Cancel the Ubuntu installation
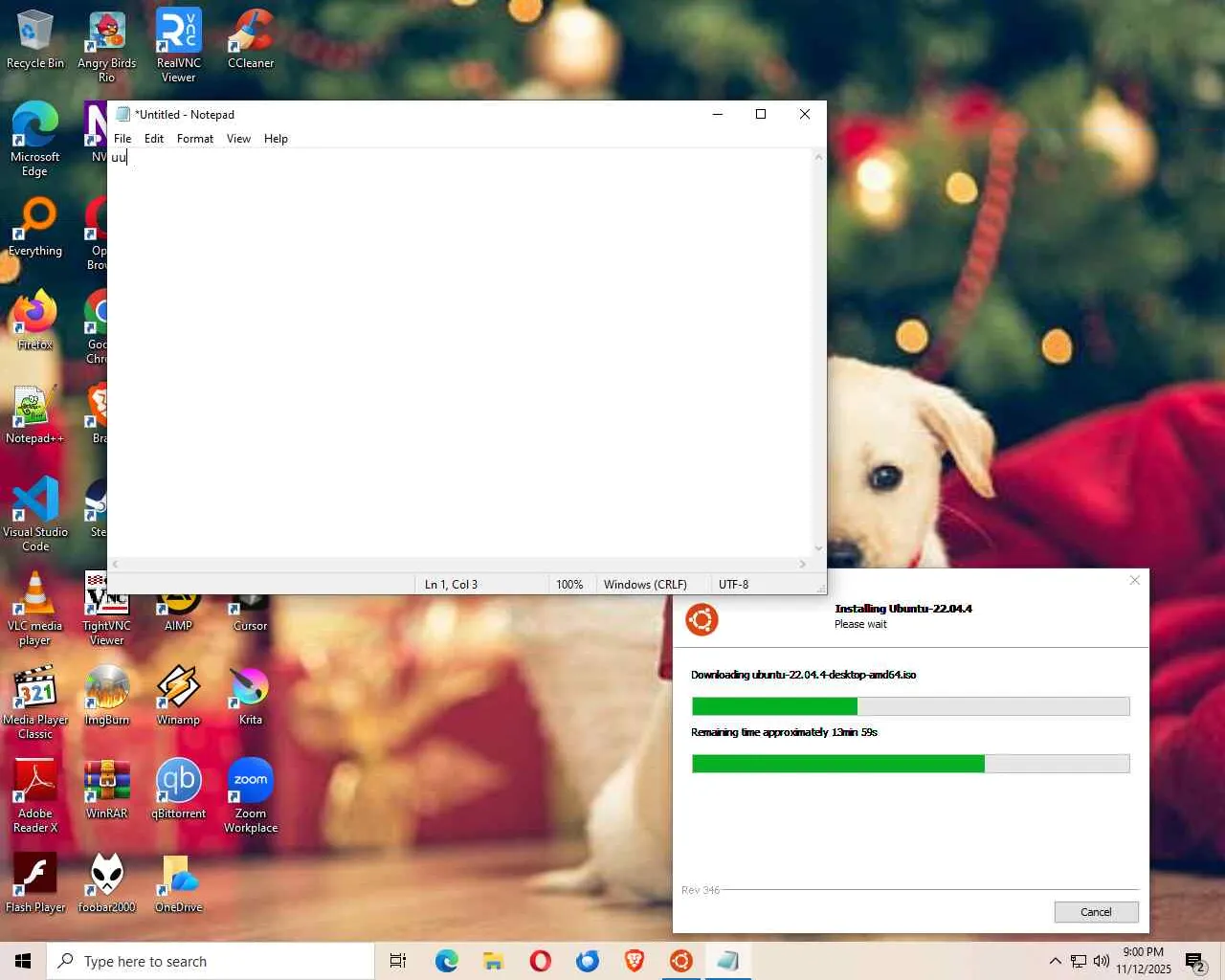The height and width of the screenshot is (980, 1225). pos(1096,912)
